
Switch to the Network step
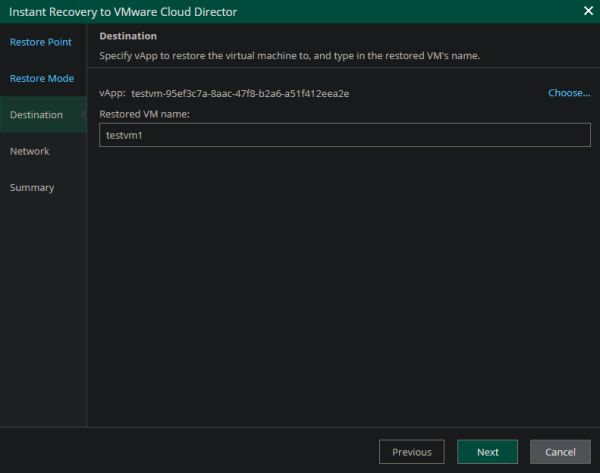29,151
